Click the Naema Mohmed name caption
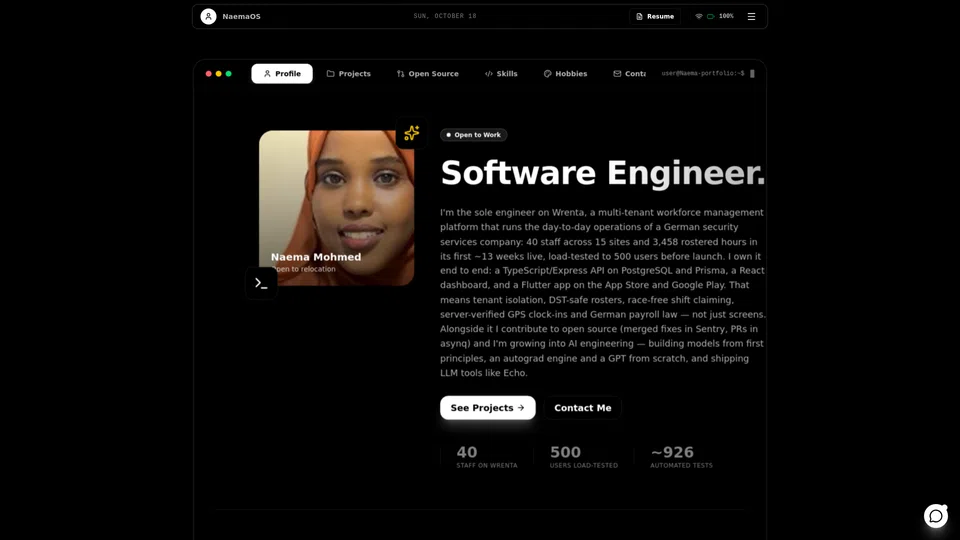This screenshot has width=960, height=540. pos(316,257)
